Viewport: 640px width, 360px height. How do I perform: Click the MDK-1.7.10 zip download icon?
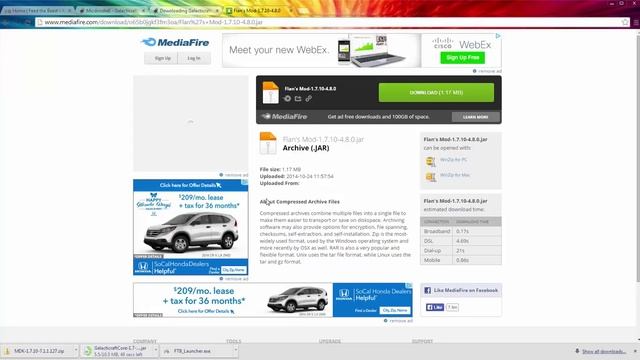tap(7, 351)
